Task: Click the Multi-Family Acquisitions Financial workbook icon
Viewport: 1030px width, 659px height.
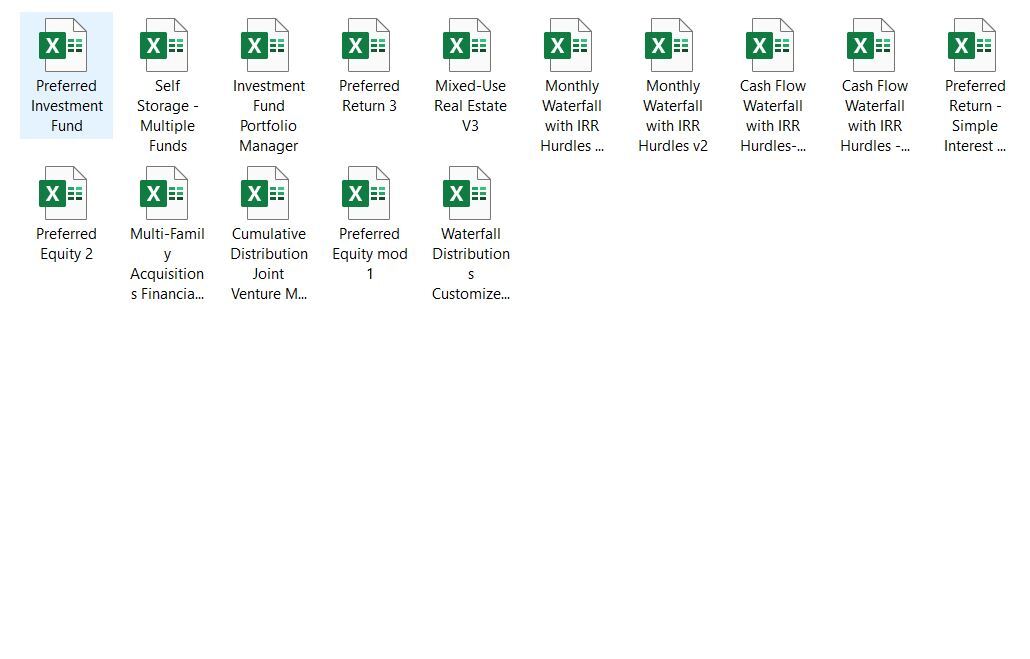Action: 166,194
